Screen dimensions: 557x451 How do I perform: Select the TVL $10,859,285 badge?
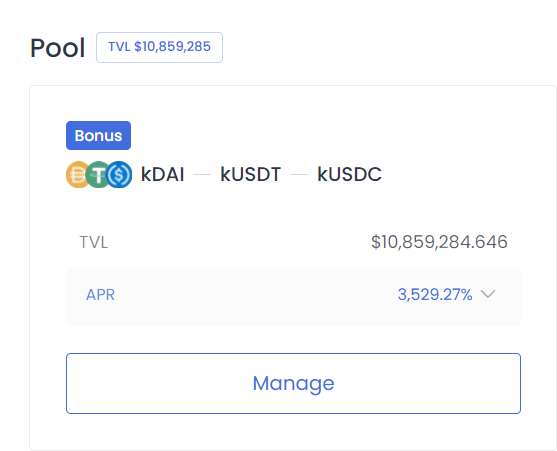[x=159, y=47]
